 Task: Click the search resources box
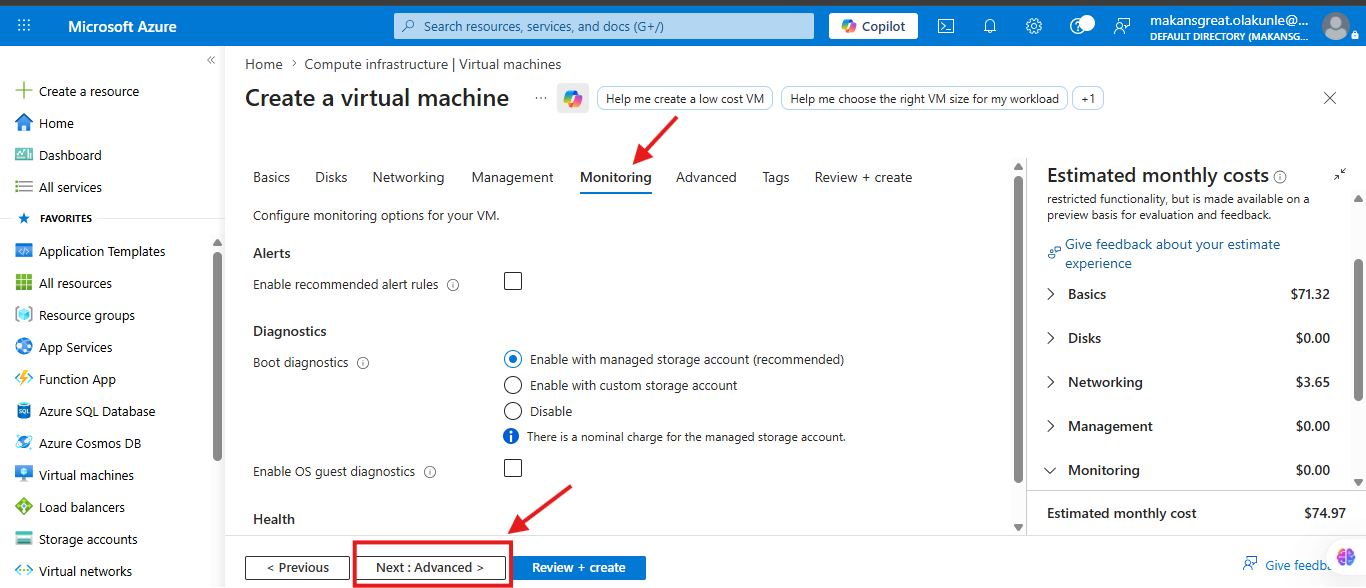click(604, 26)
